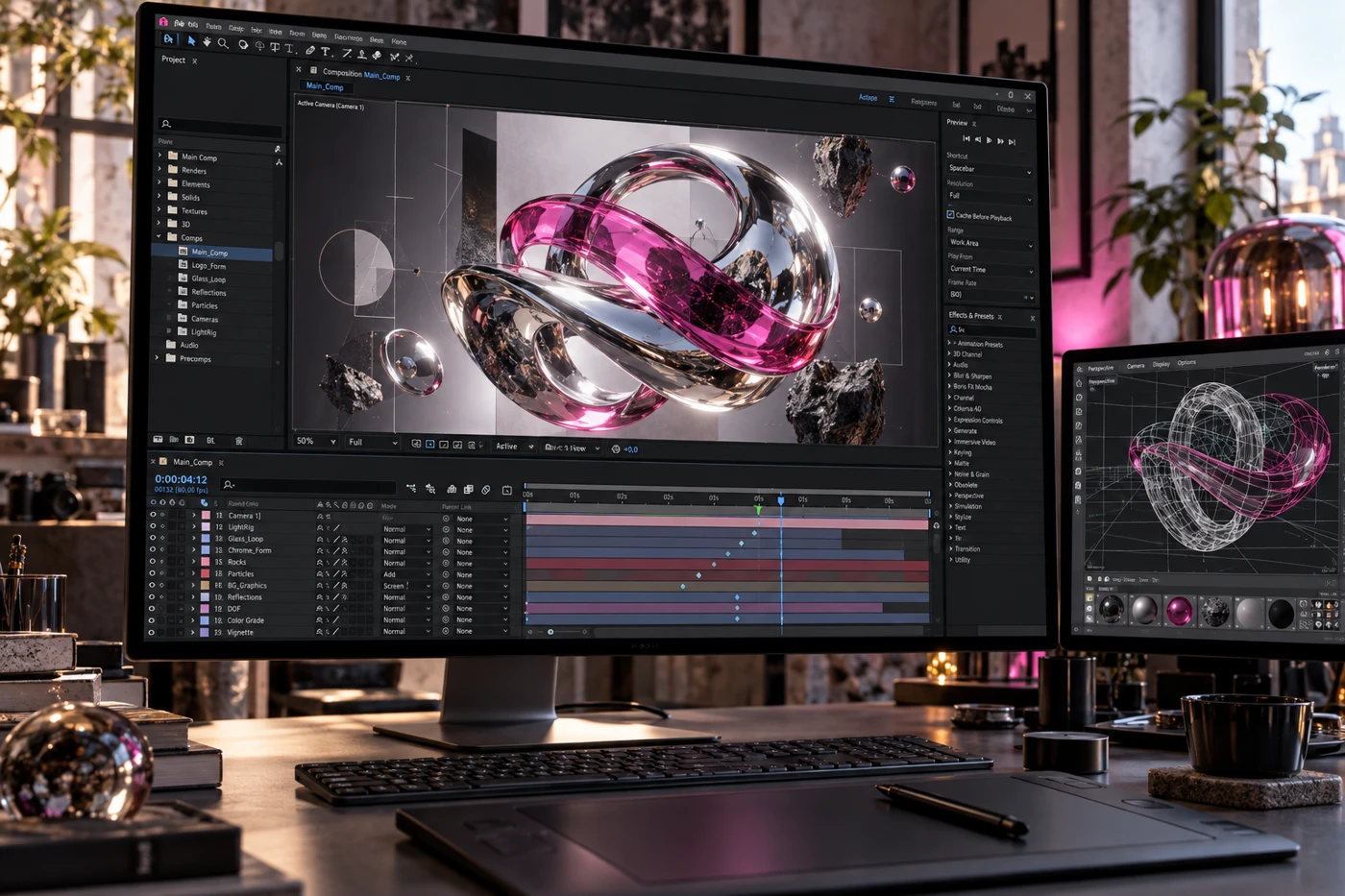Toggle Cache Before Playback checkbox
This screenshot has height=896, width=1345.
point(950,215)
